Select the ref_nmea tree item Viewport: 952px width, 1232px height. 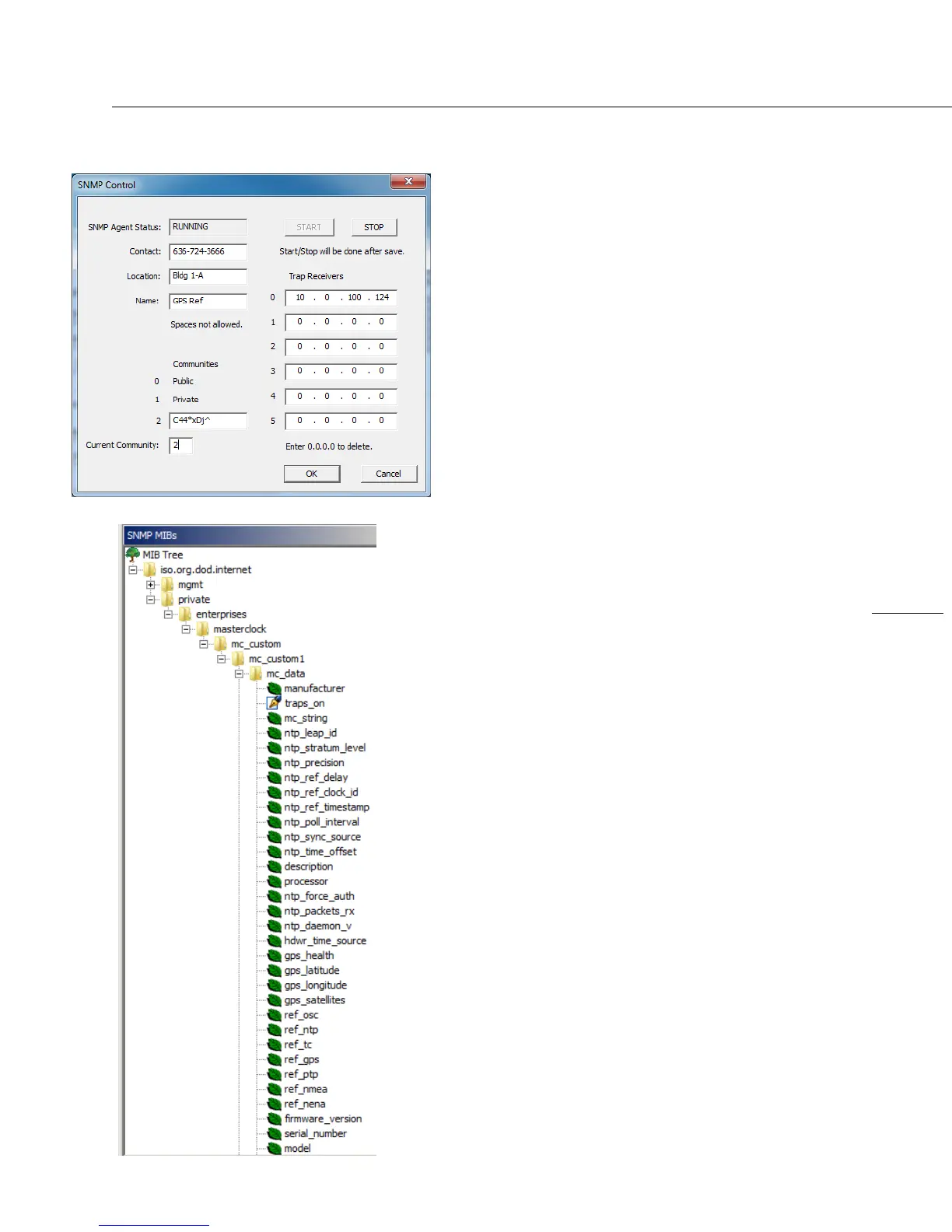point(306,1089)
